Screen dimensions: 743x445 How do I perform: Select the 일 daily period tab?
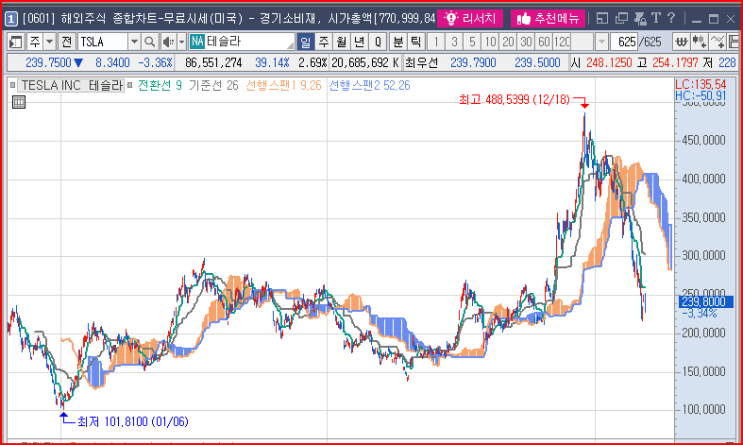click(306, 42)
